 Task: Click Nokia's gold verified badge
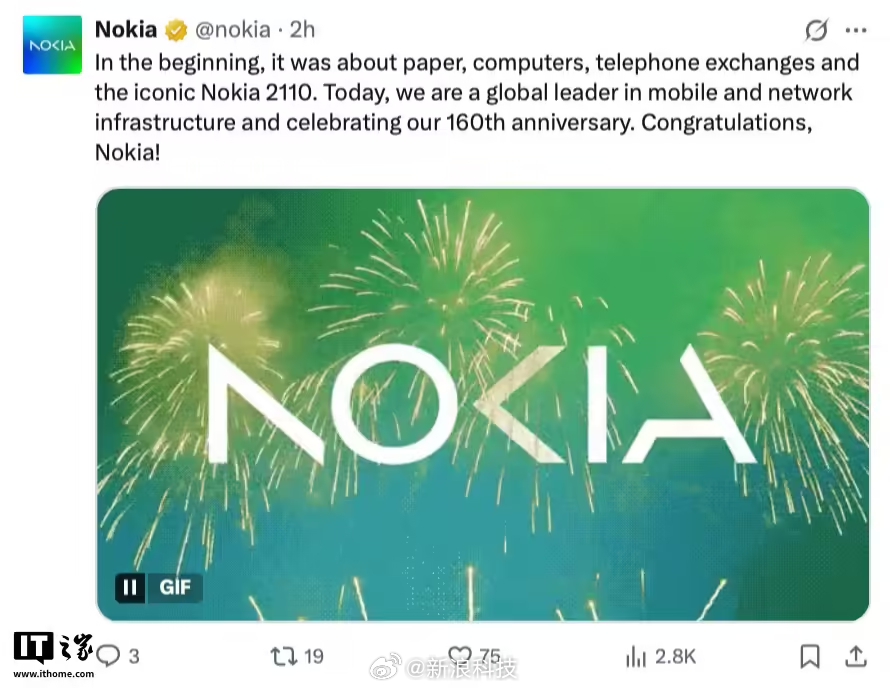coord(176,30)
